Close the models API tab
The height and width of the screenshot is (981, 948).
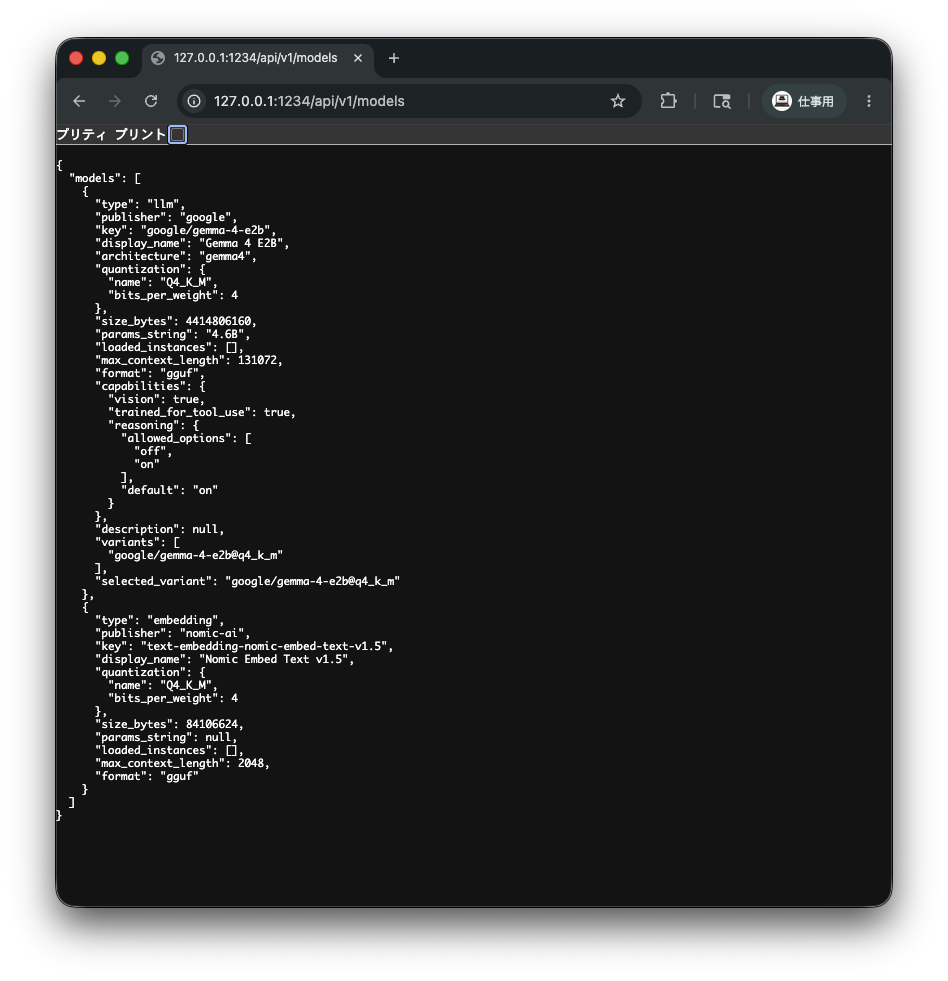[x=358, y=58]
